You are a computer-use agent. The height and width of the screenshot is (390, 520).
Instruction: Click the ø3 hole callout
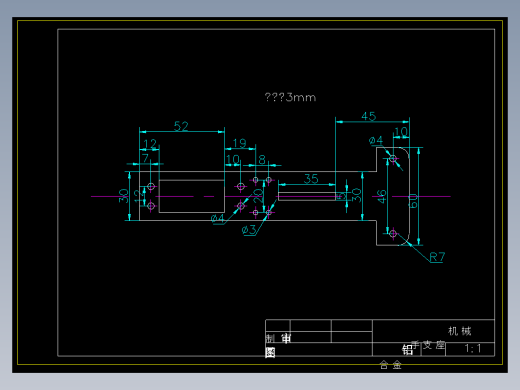[x=249, y=230]
